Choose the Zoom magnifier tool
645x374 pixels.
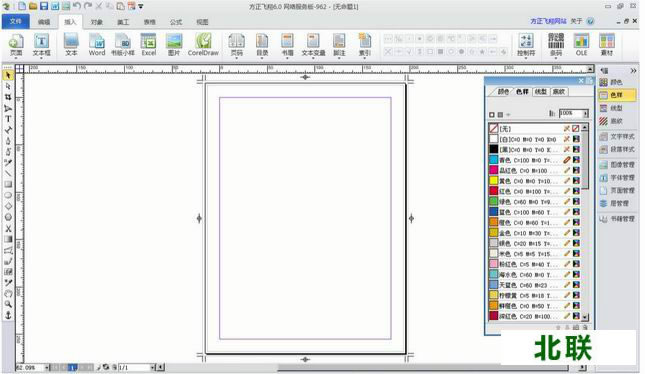pos(8,304)
